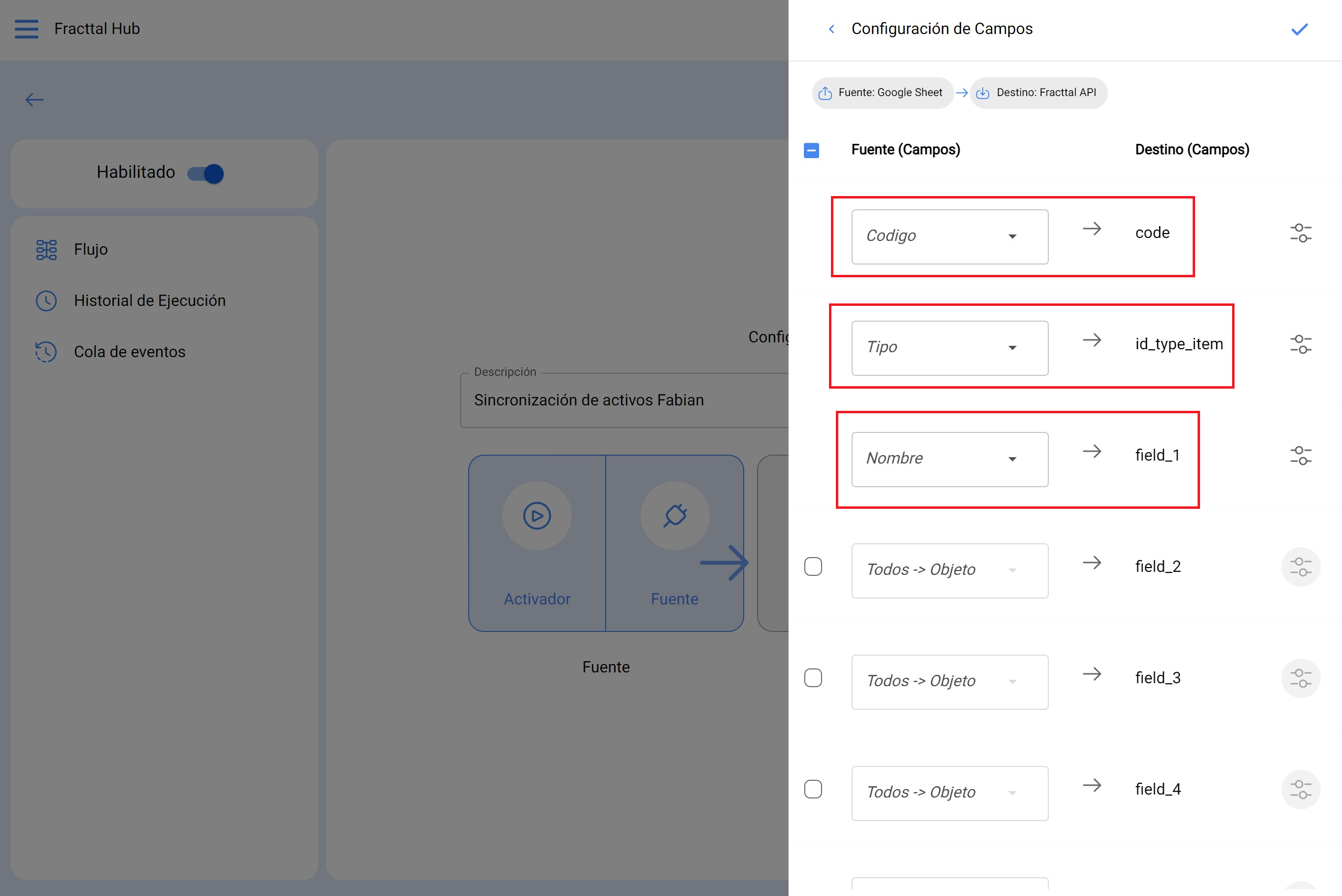Click the destination field text field_3
Viewport: 1342px width, 896px height.
point(1157,678)
